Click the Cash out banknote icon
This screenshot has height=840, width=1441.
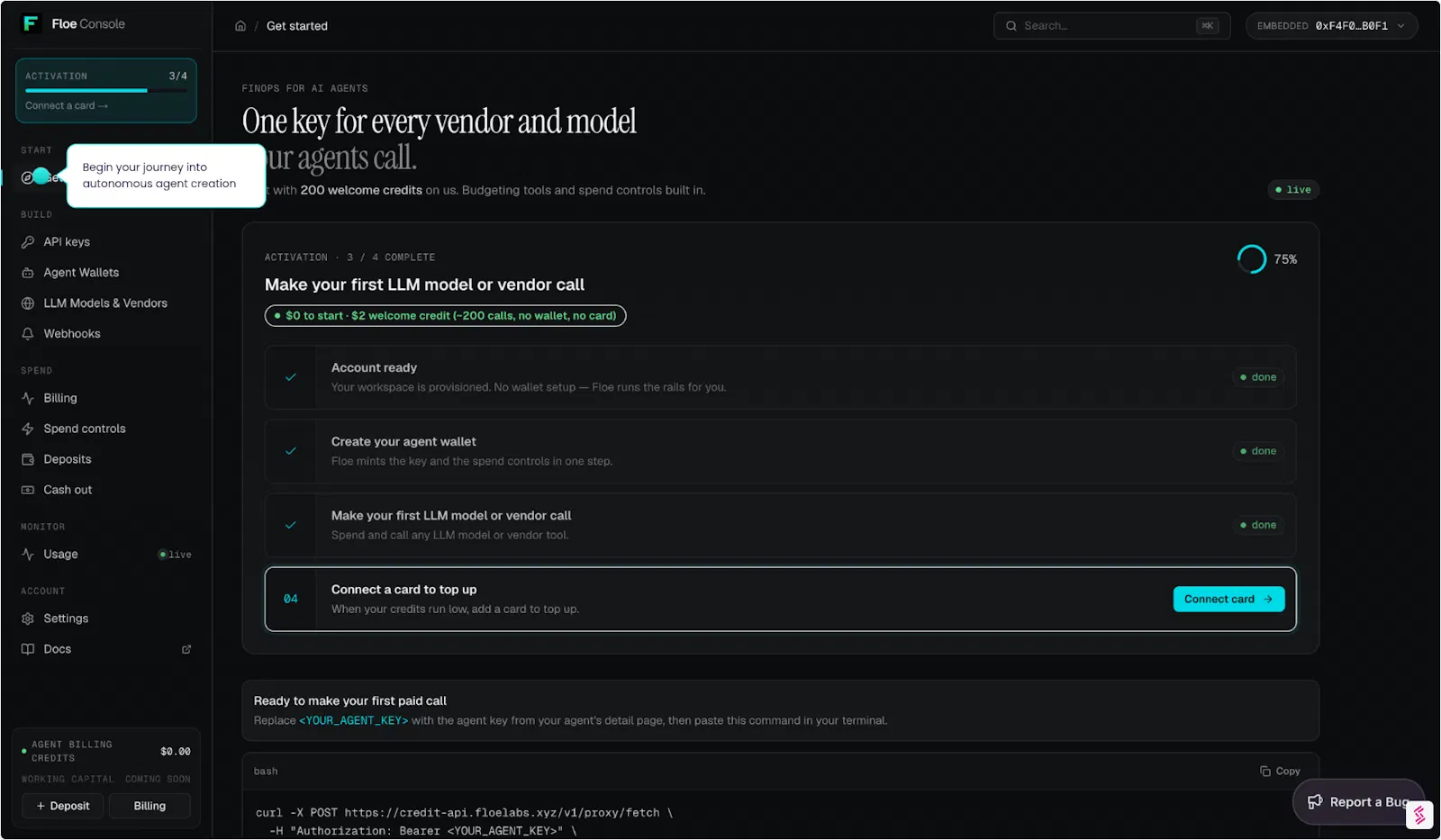[x=28, y=490]
